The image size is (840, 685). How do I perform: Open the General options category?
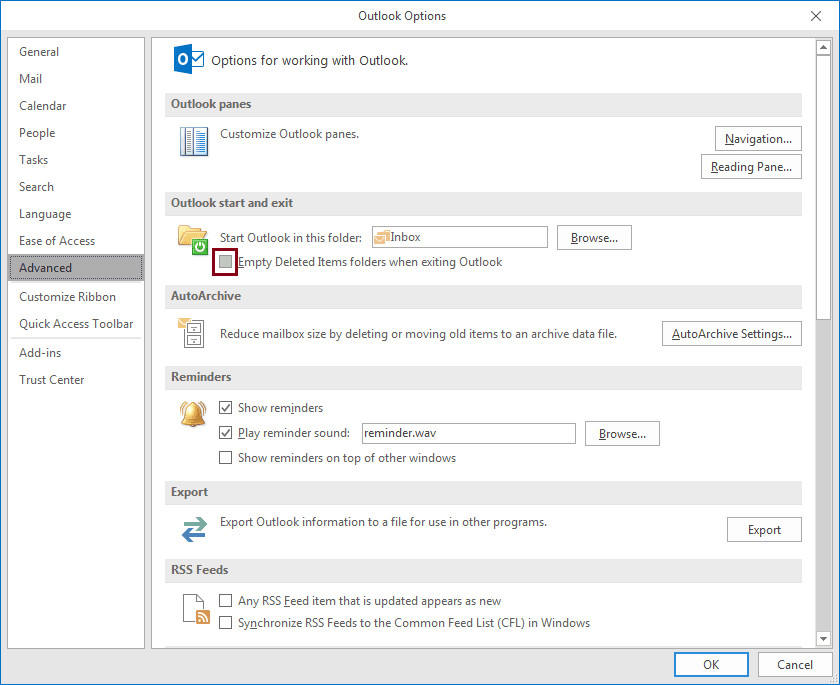[76, 51]
